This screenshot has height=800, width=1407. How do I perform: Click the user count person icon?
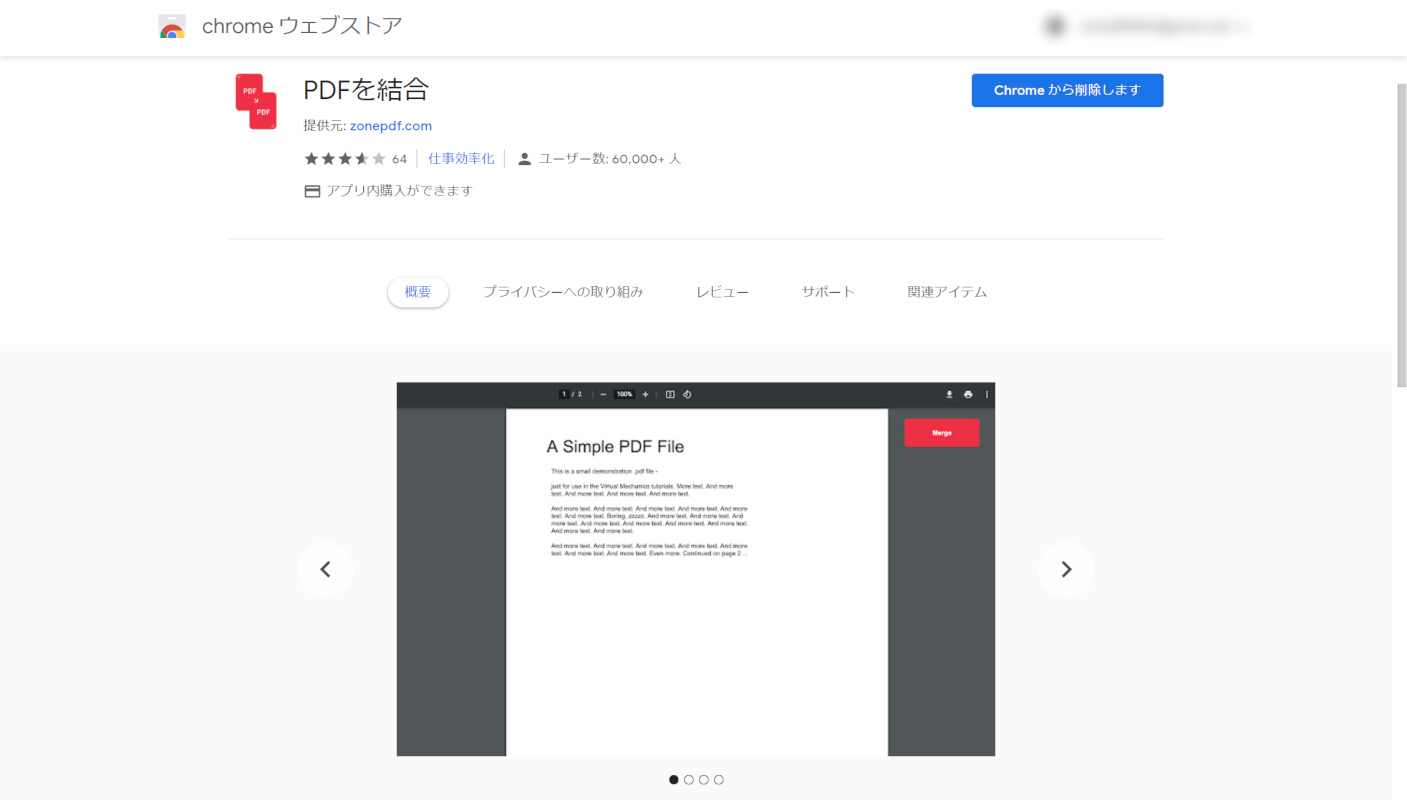(x=524, y=159)
